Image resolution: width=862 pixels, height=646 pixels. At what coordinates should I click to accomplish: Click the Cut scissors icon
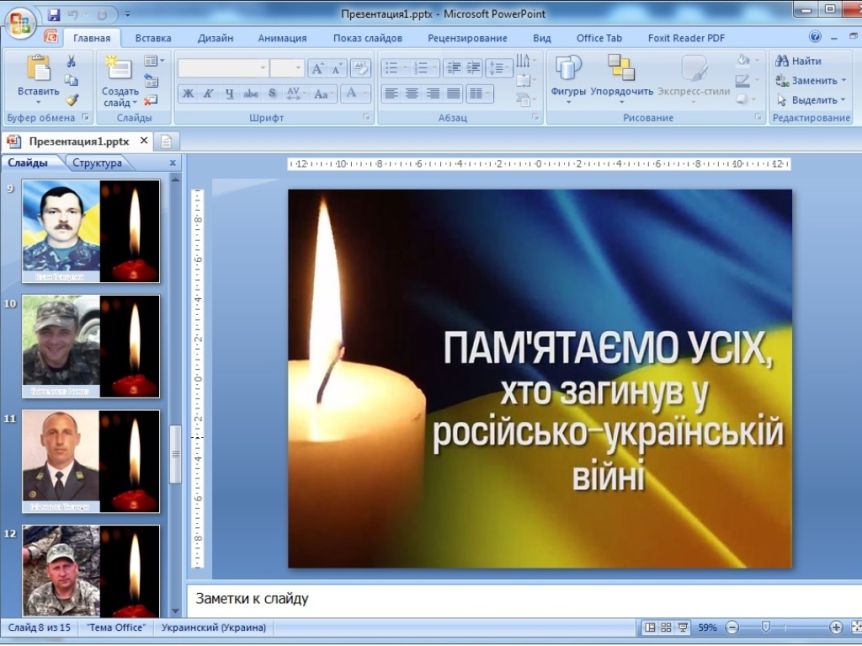(x=71, y=62)
